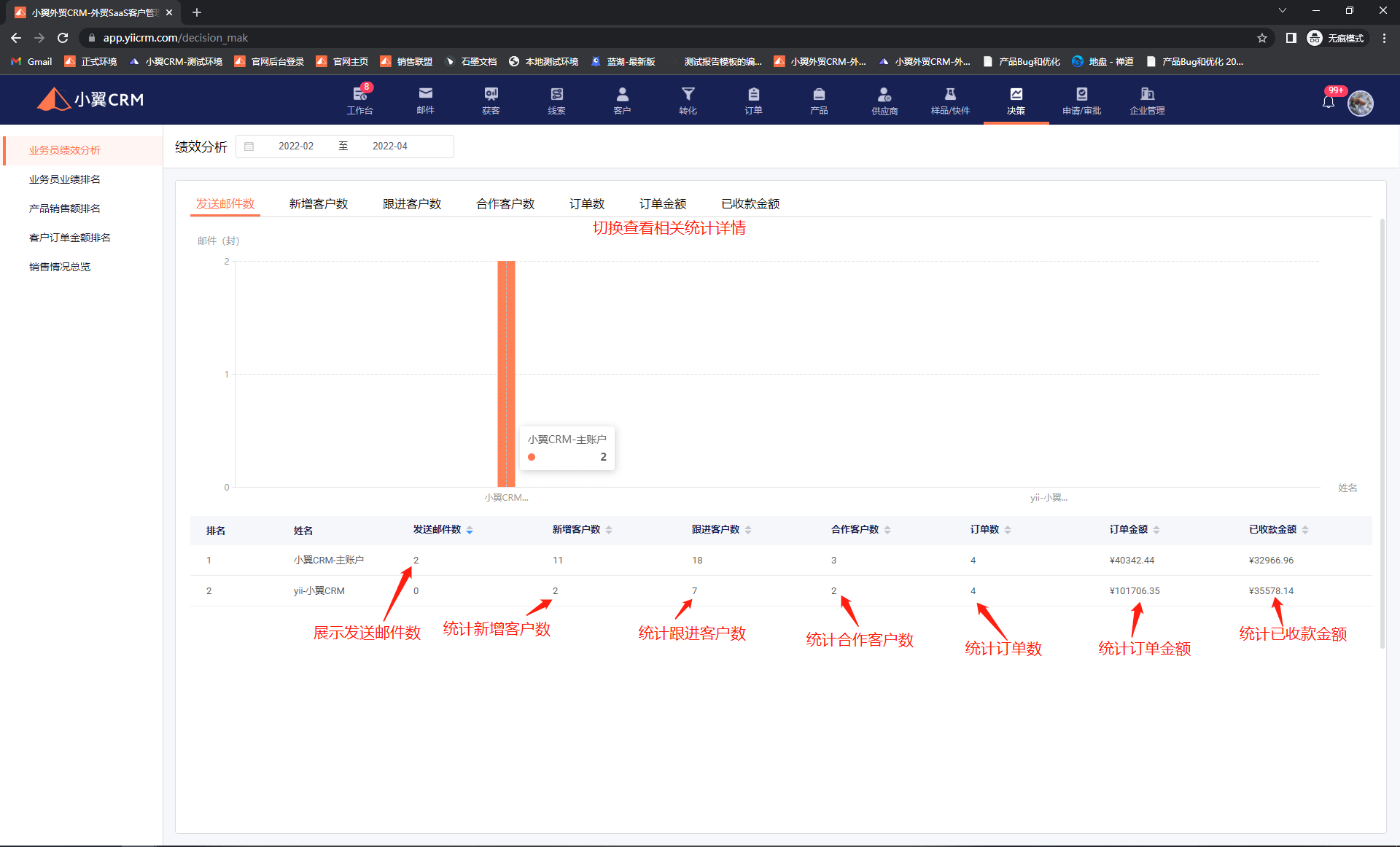Click the ¥32966.96 received amount cell
Image resolution: width=1400 pixels, height=847 pixels.
click(x=1271, y=561)
